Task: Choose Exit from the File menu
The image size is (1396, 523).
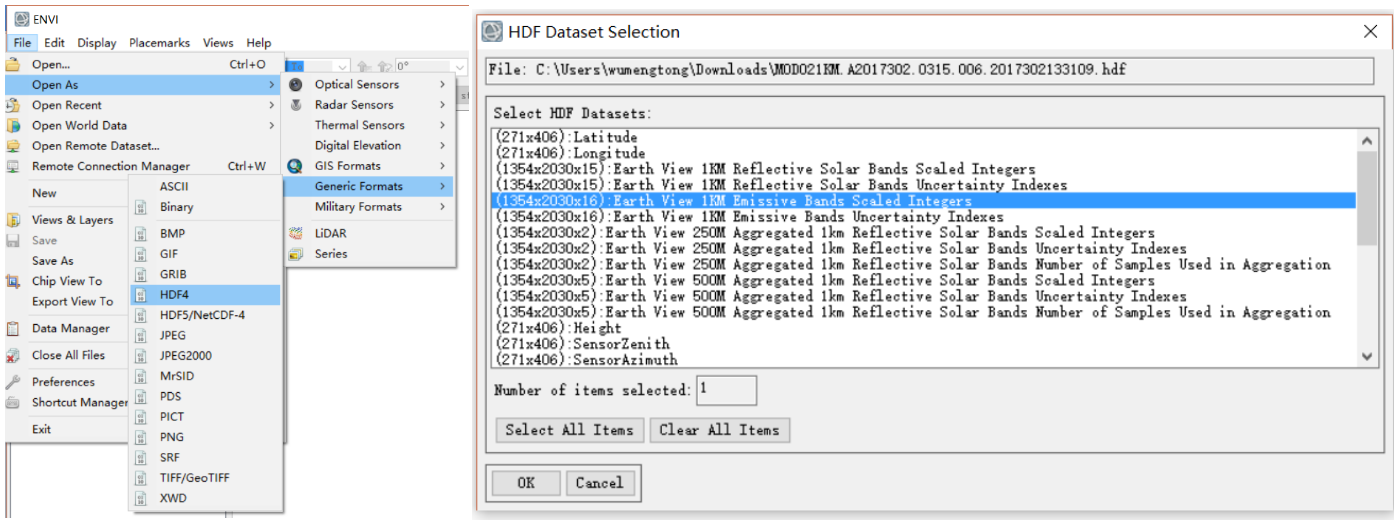Action: [x=41, y=429]
